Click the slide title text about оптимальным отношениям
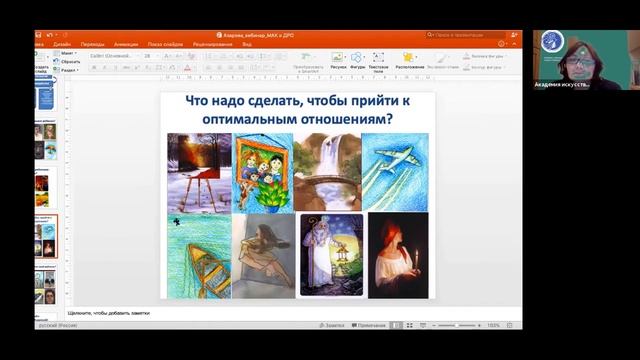Image resolution: width=640 pixels, height=360 pixels. [297, 110]
